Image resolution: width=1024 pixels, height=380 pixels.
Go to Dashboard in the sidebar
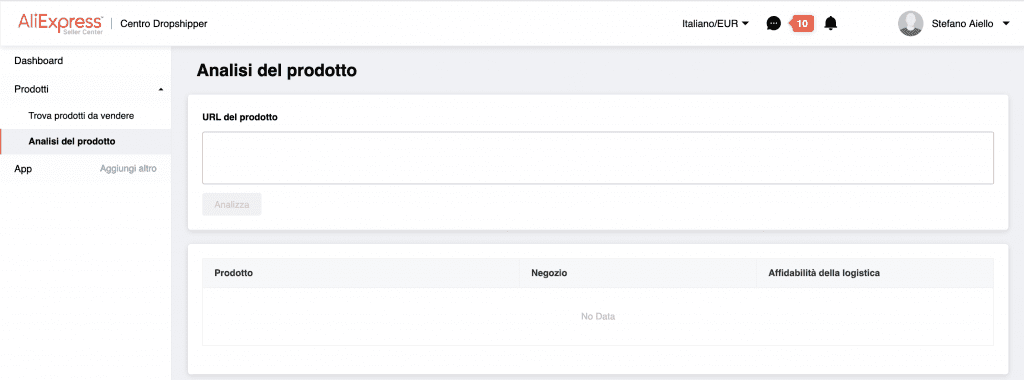[x=39, y=61]
